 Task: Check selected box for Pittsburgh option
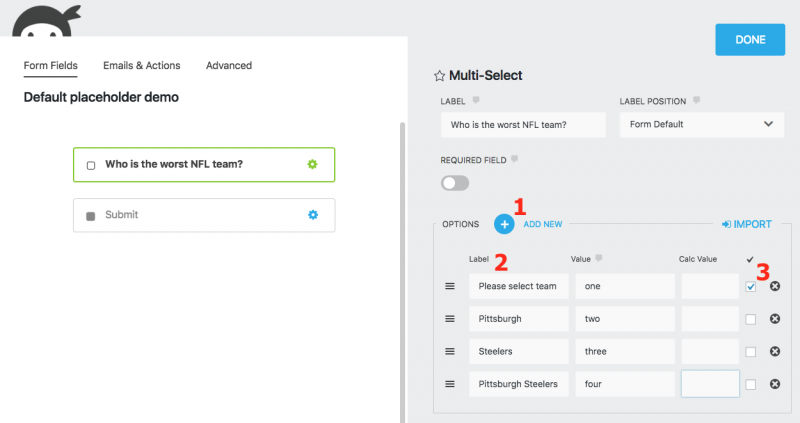(751, 319)
